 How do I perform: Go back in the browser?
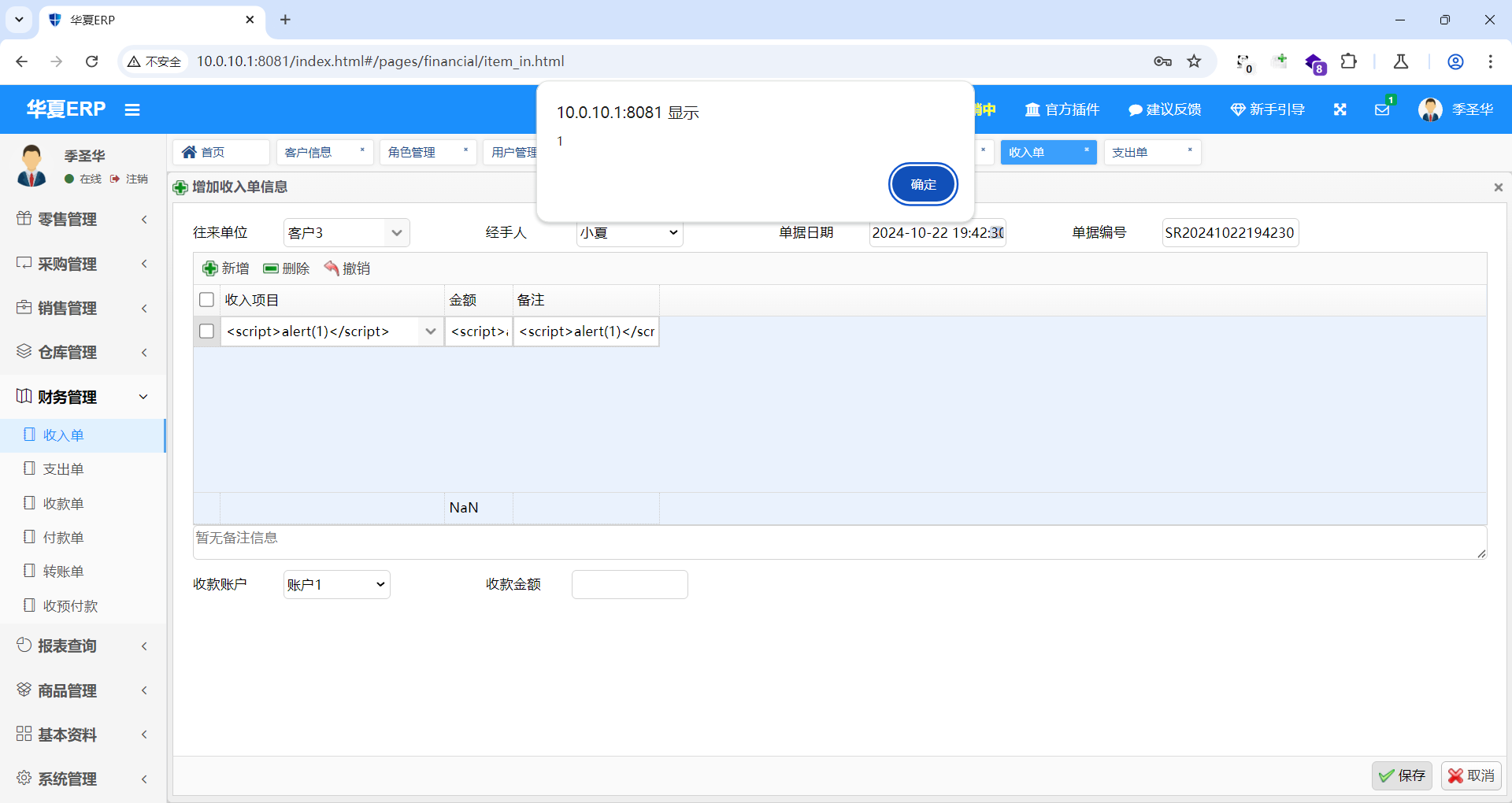[x=22, y=61]
